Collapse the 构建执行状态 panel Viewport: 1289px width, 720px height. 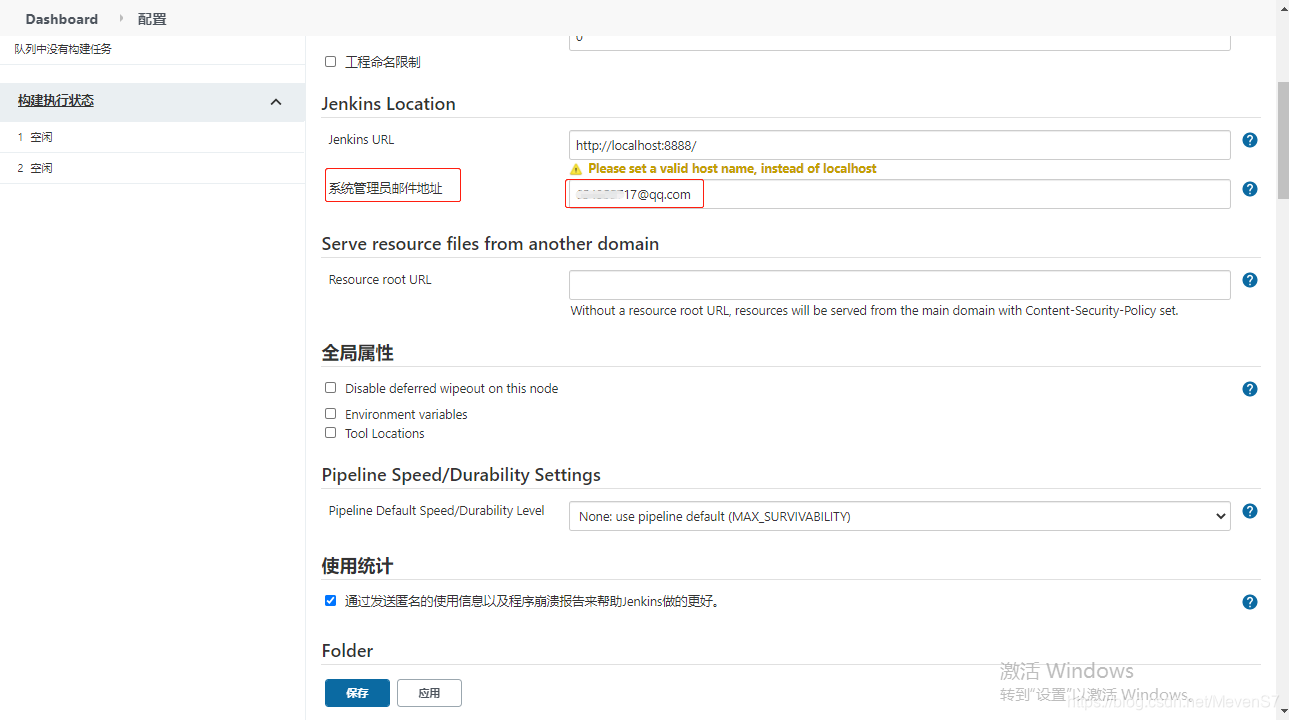click(x=276, y=101)
